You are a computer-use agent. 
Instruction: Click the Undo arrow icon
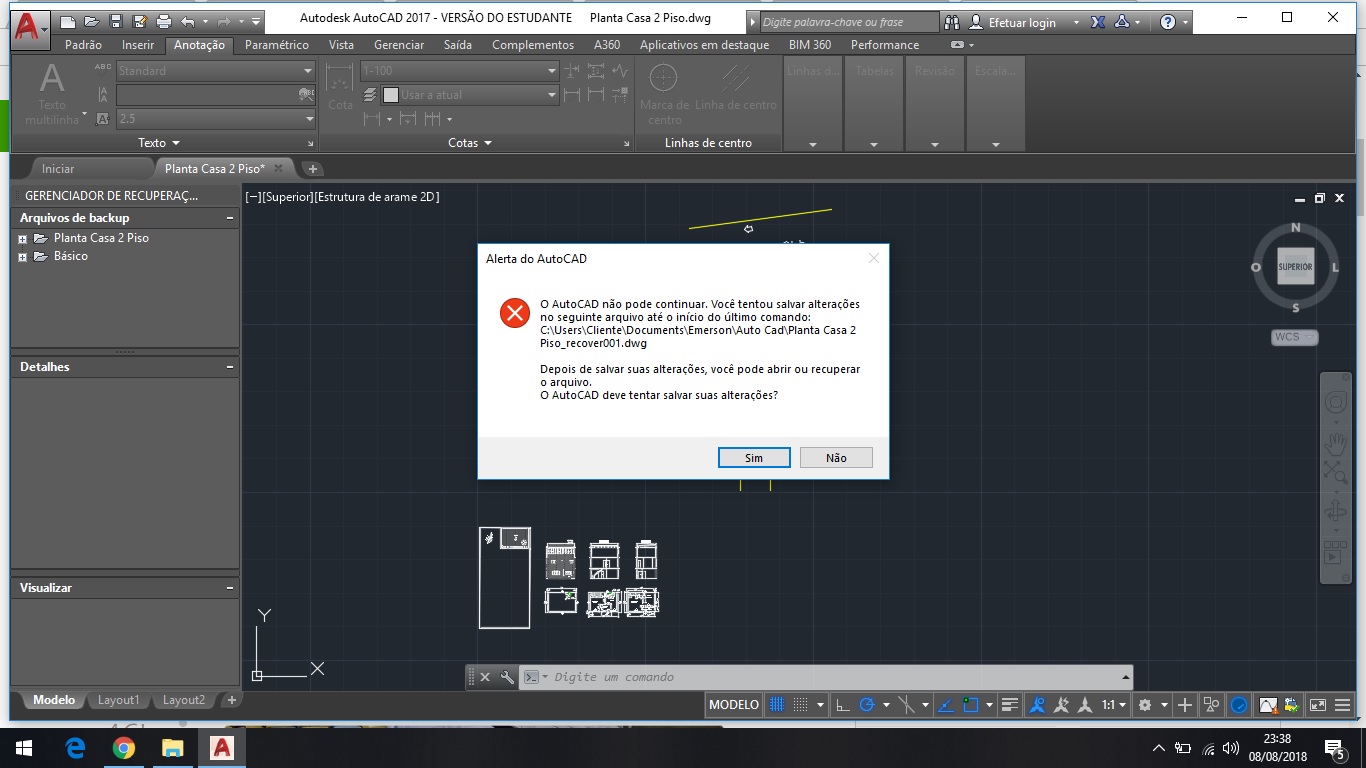point(188,21)
